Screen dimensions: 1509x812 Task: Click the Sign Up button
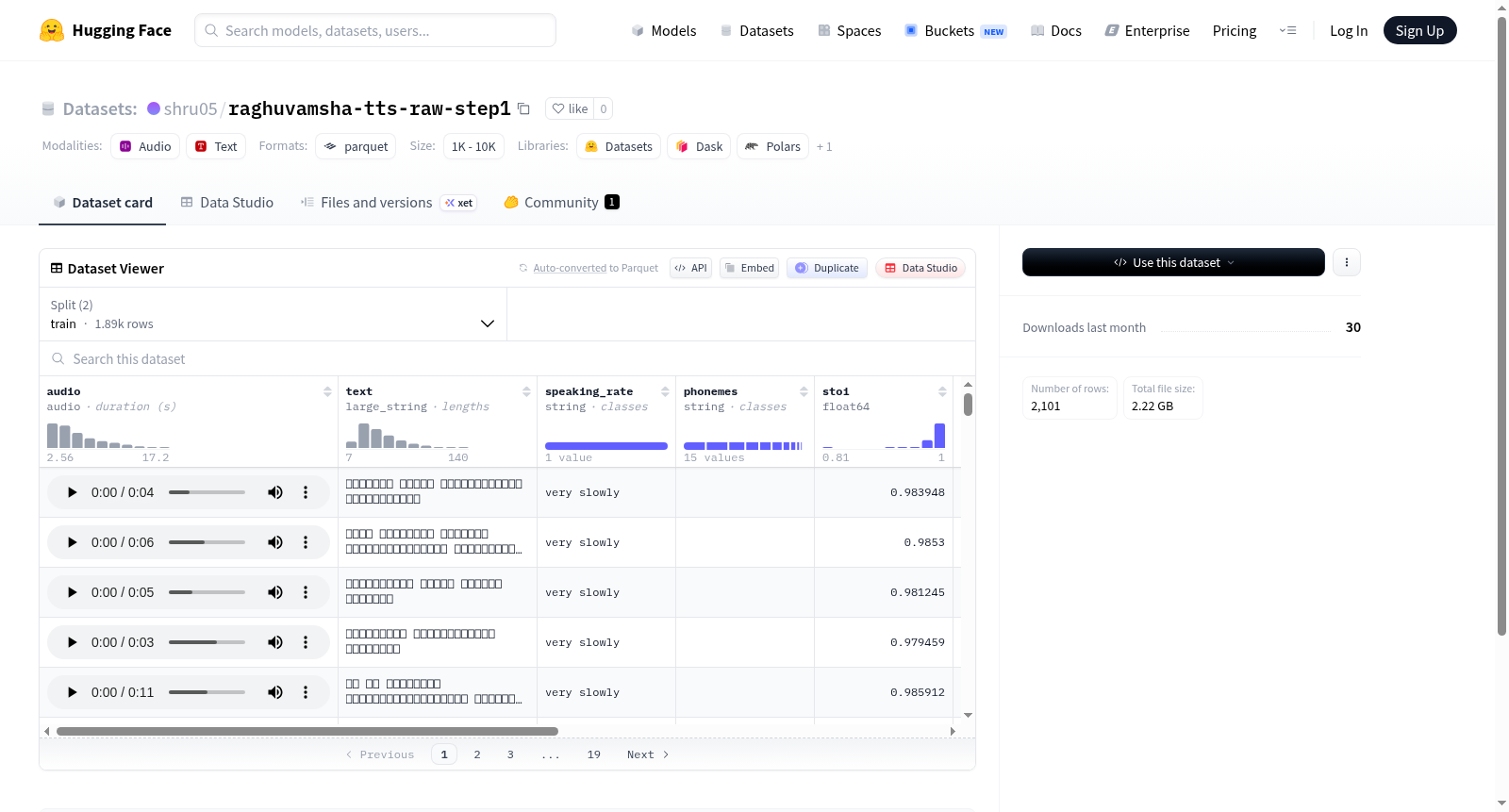[1419, 30]
